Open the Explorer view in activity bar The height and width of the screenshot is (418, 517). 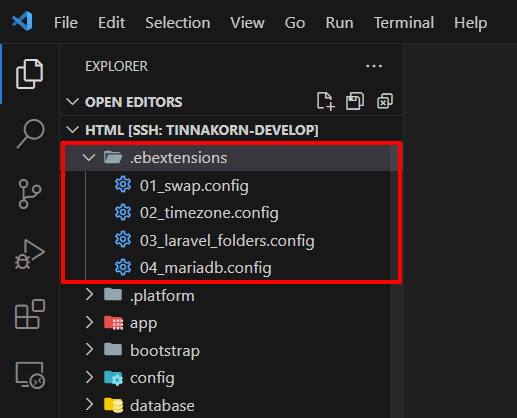pyautogui.click(x=29, y=74)
